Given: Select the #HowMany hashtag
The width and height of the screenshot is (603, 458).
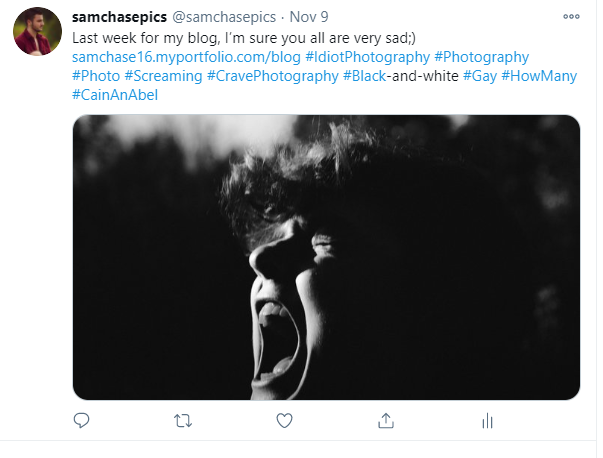Looking at the screenshot, I should [x=539, y=76].
